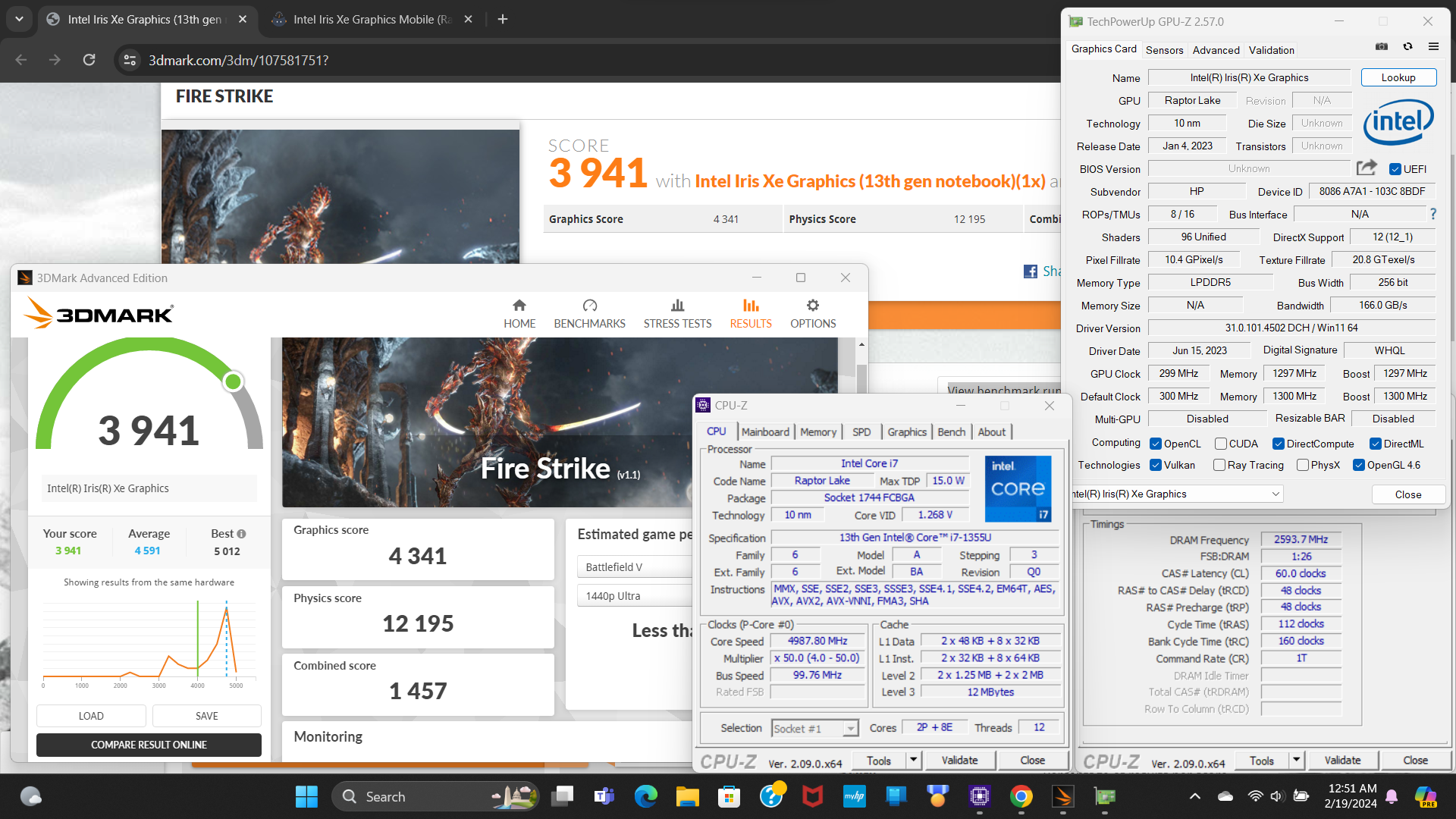Open 3DMark Results section
Screen dimensions: 1456x819
tap(751, 314)
